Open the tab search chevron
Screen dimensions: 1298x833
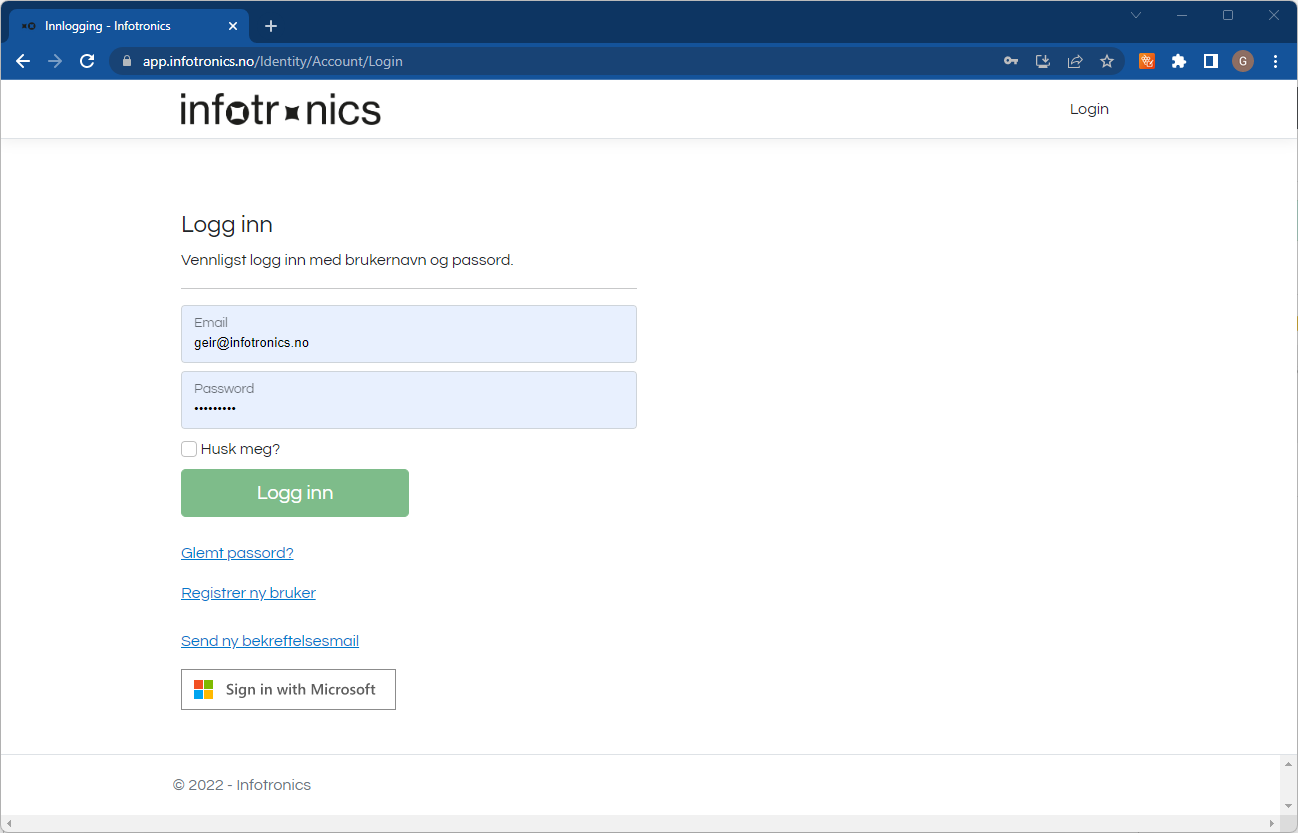(x=1136, y=15)
